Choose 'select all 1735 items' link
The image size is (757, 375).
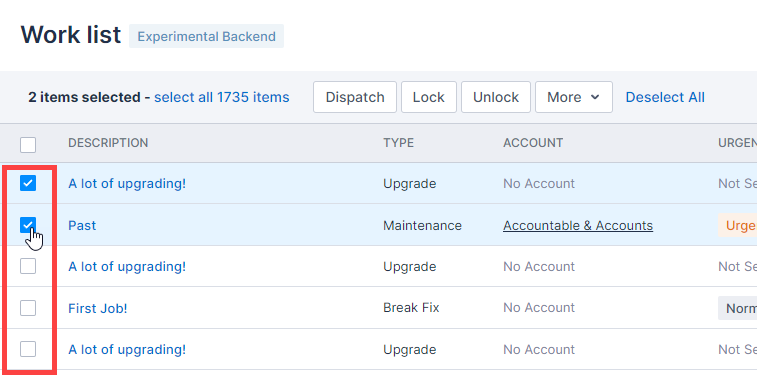coord(222,97)
